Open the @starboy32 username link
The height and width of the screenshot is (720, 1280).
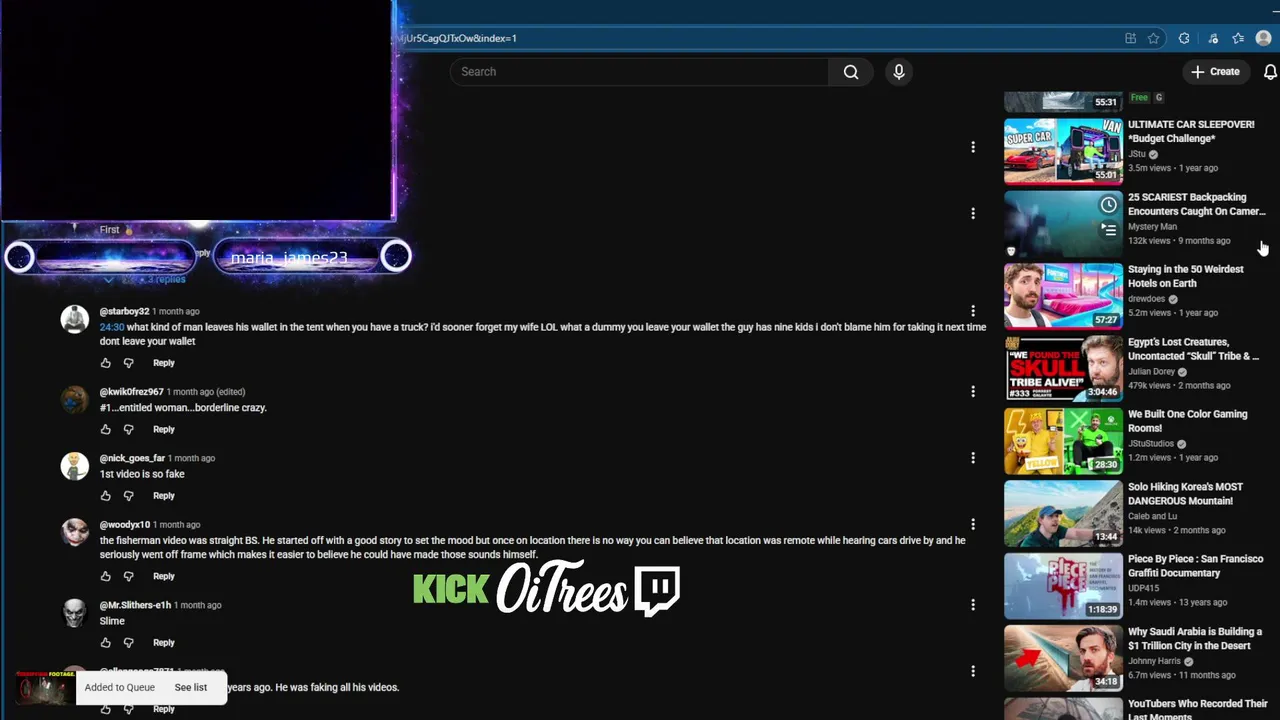coord(124,312)
